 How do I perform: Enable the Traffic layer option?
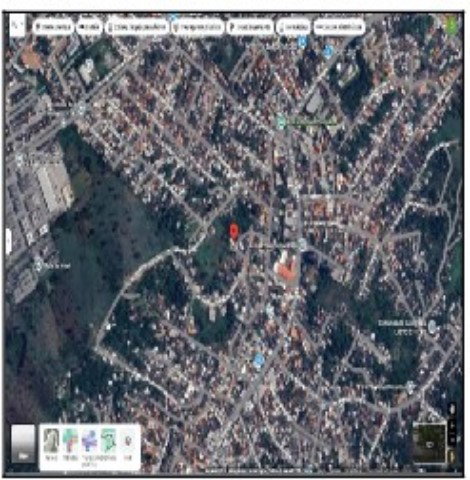click(x=70, y=445)
